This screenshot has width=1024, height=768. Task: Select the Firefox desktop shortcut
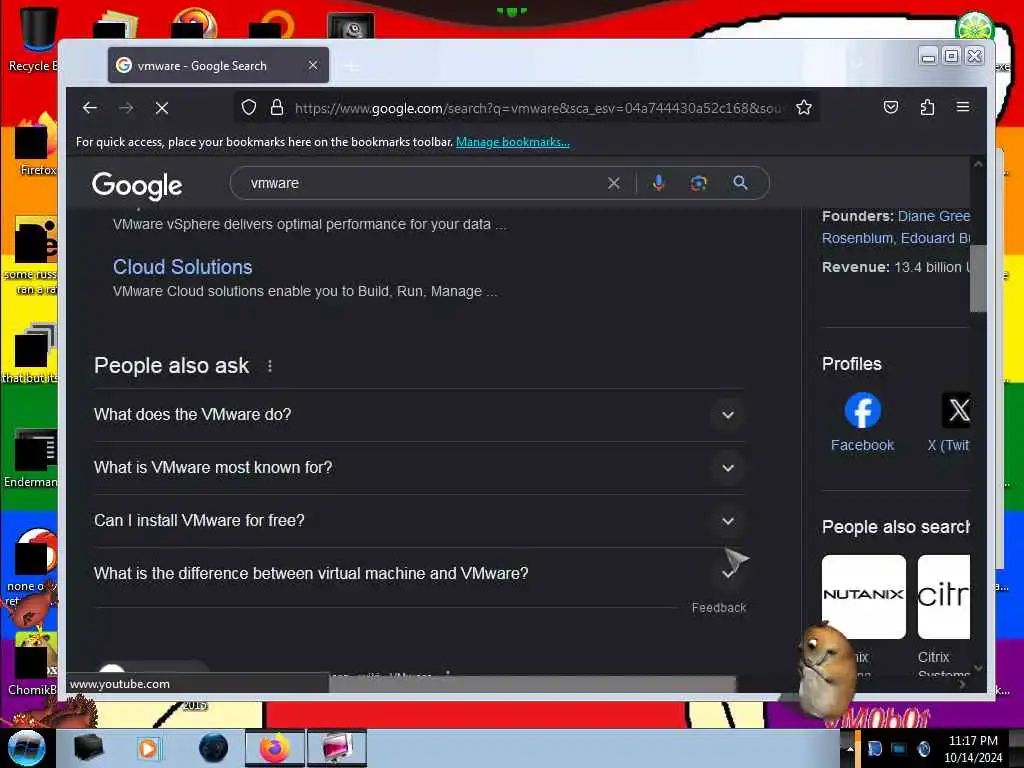pos(36,145)
